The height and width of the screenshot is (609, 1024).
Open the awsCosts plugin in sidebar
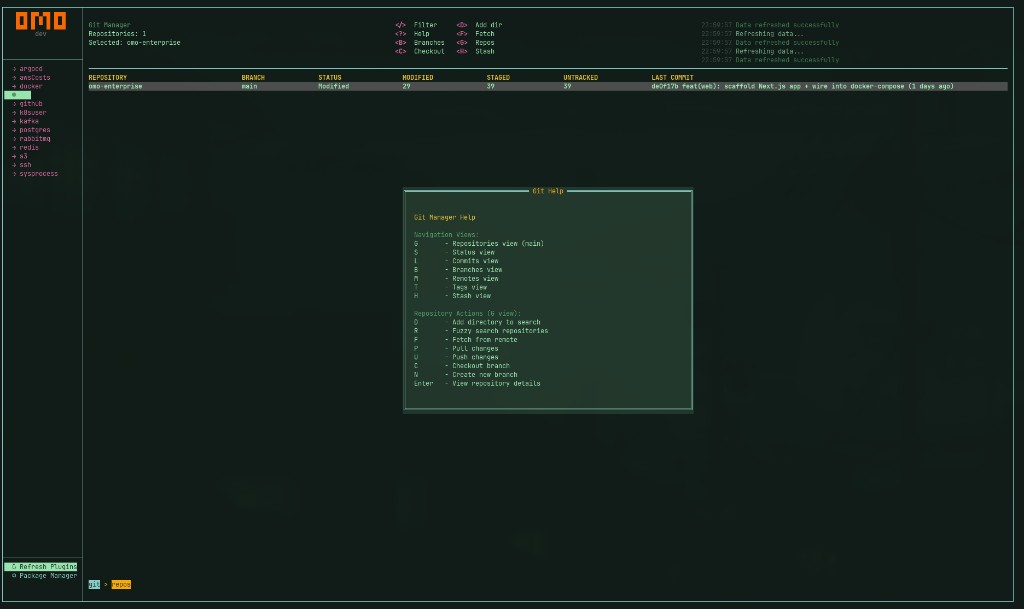tap(35, 78)
